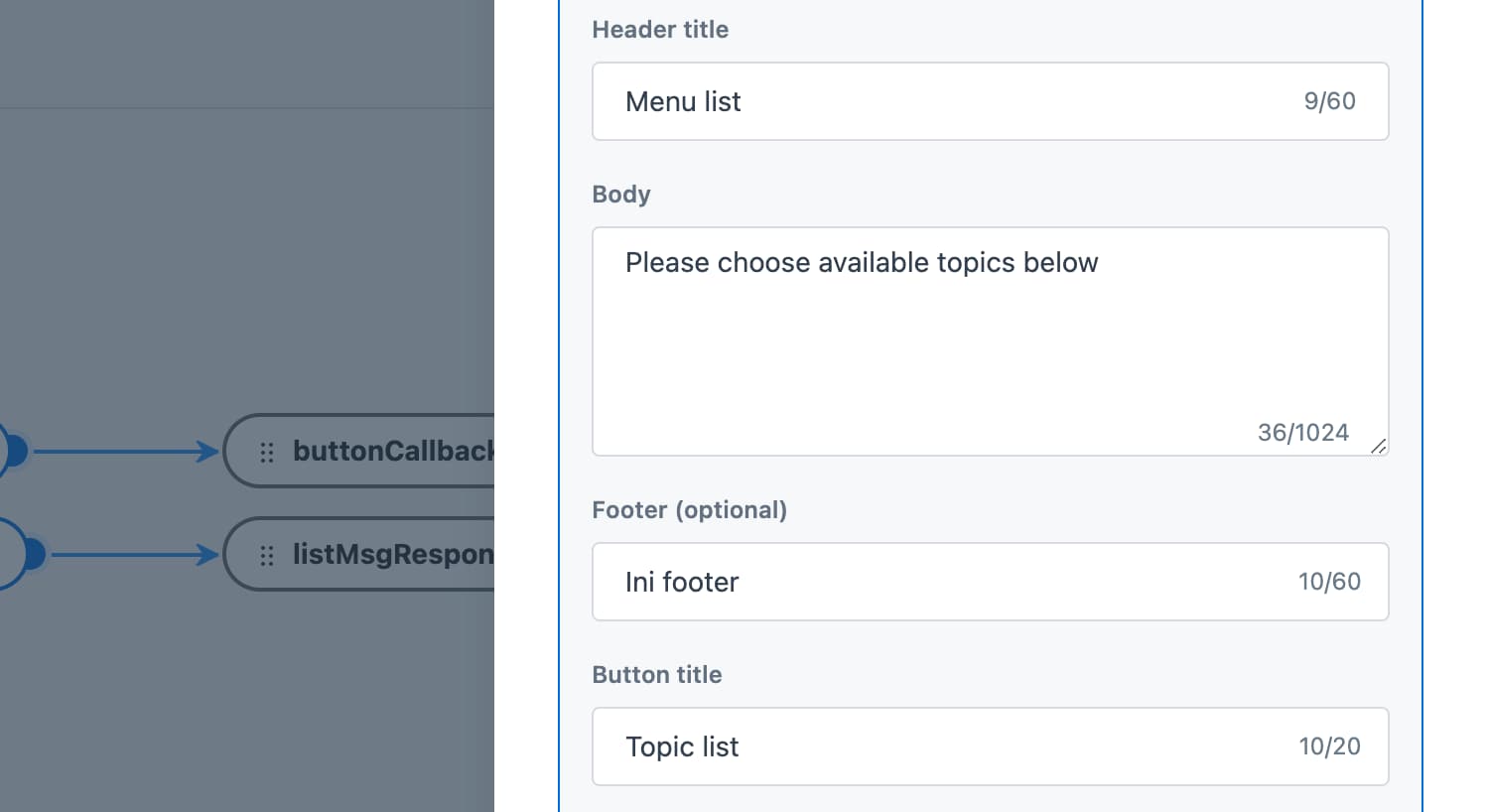Select the listMsgRespon node
1487x812 pixels.
359,554
